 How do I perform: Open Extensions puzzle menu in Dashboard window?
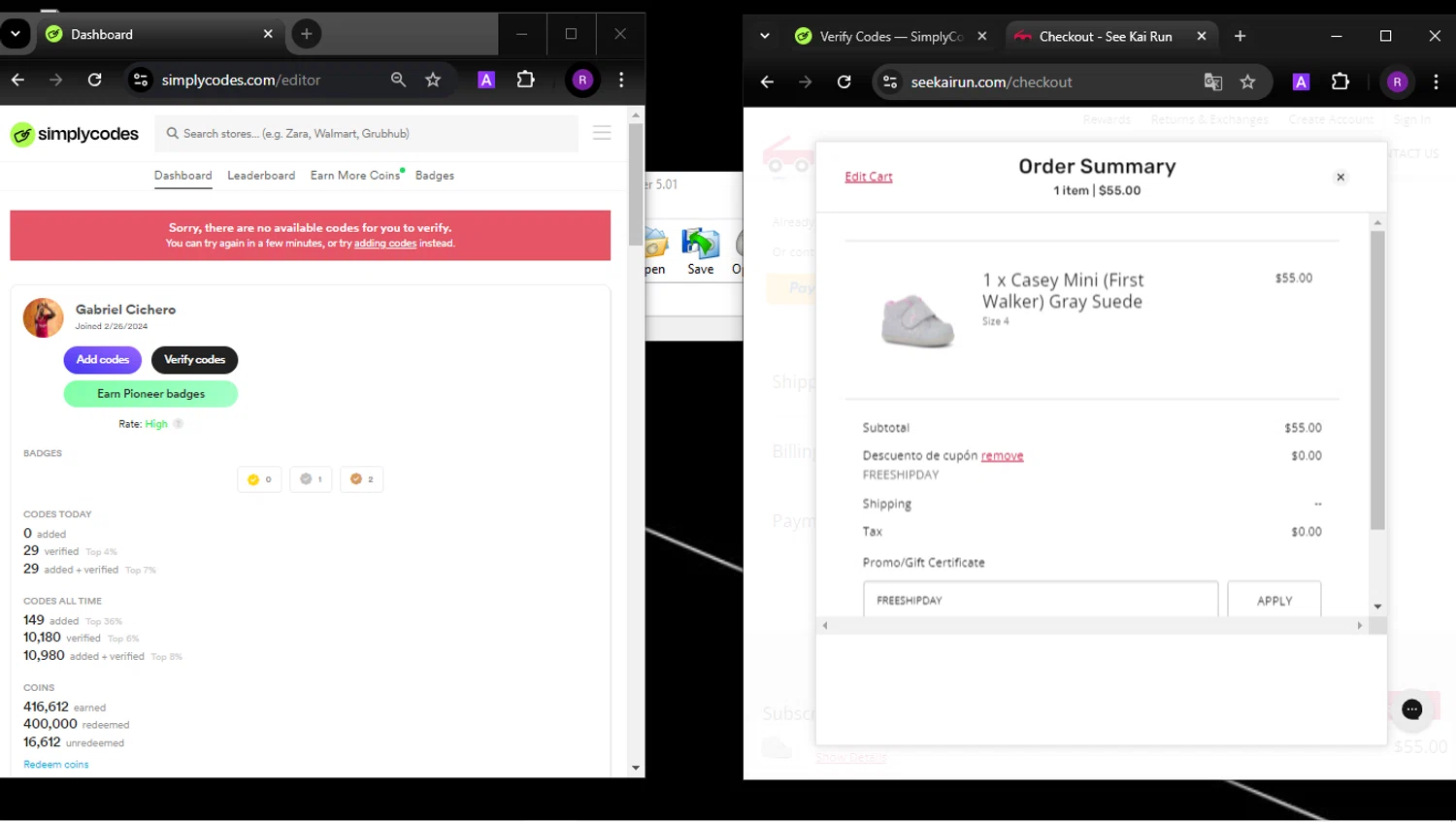[x=525, y=80]
